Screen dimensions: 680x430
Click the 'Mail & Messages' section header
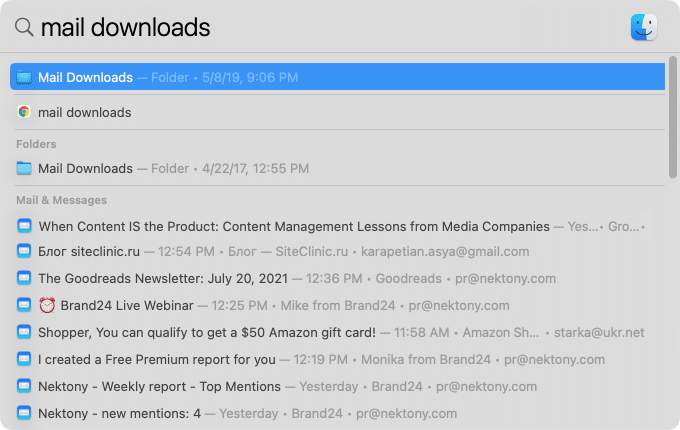click(61, 200)
